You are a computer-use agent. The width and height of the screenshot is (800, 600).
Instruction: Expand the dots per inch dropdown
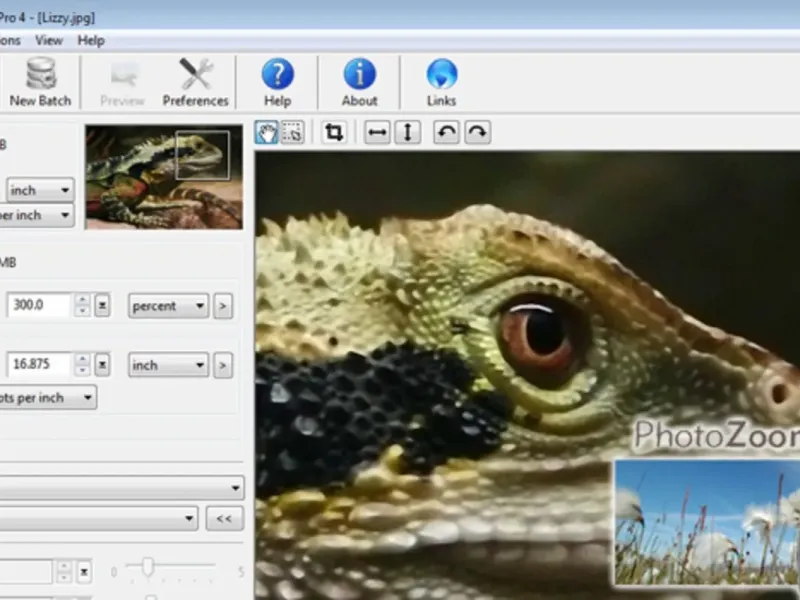pos(50,397)
